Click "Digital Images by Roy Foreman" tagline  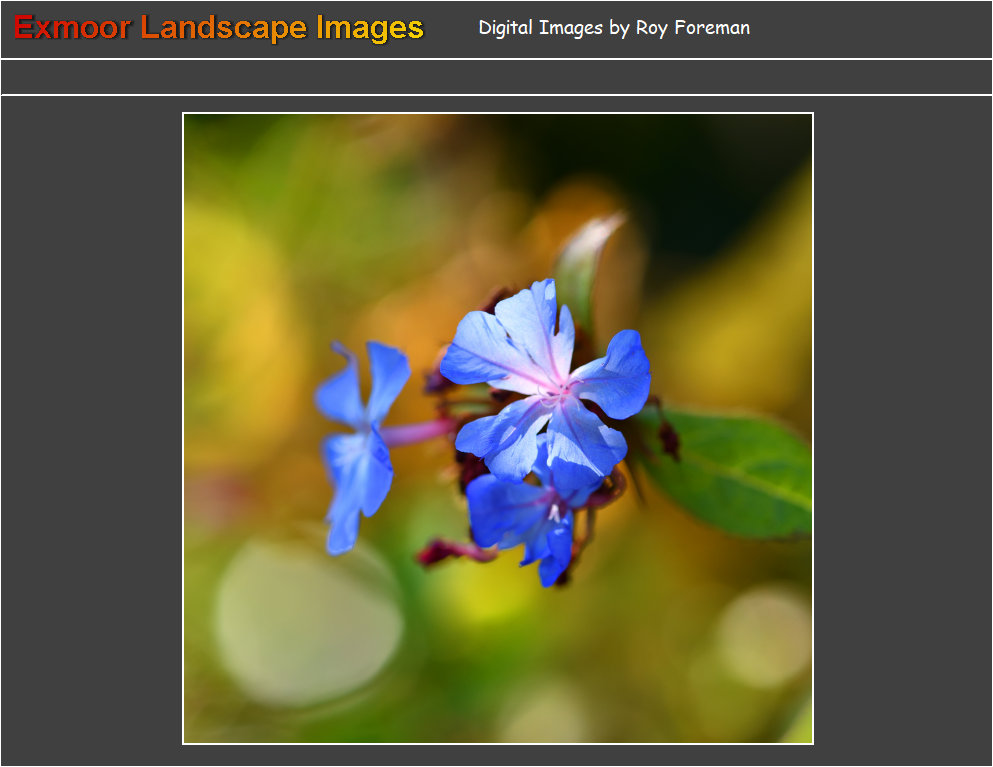[x=614, y=28]
